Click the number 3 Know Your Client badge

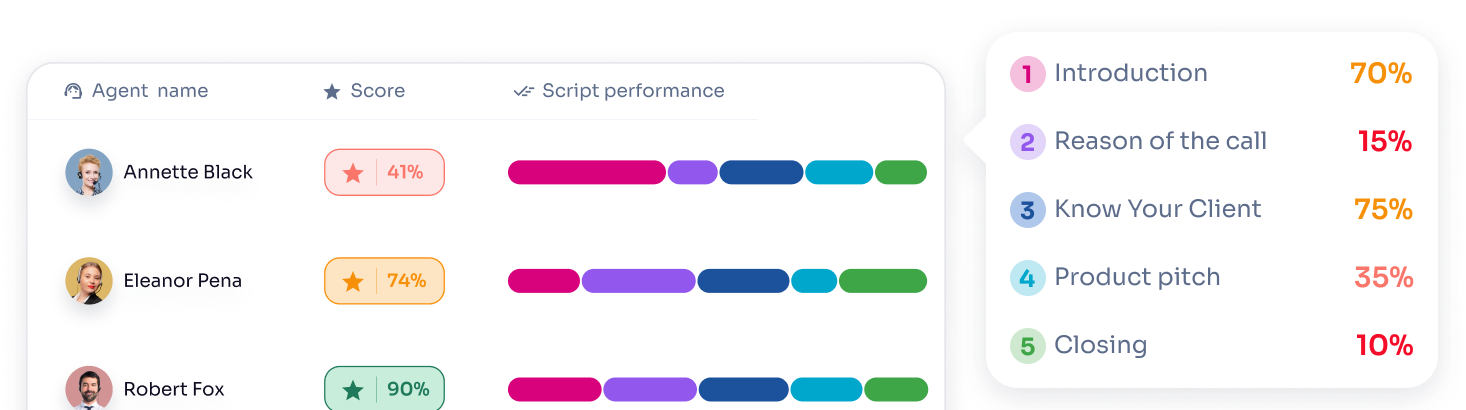pos(1027,210)
